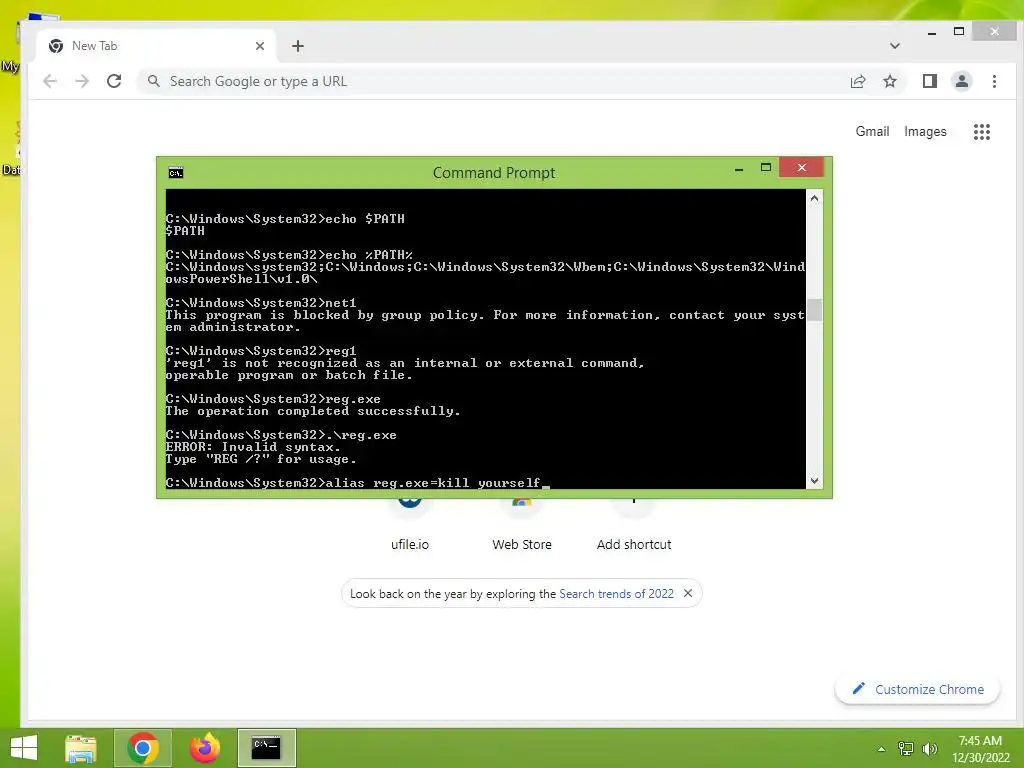1024x768 pixels.
Task: Open Chrome side panel icon
Action: click(x=929, y=81)
